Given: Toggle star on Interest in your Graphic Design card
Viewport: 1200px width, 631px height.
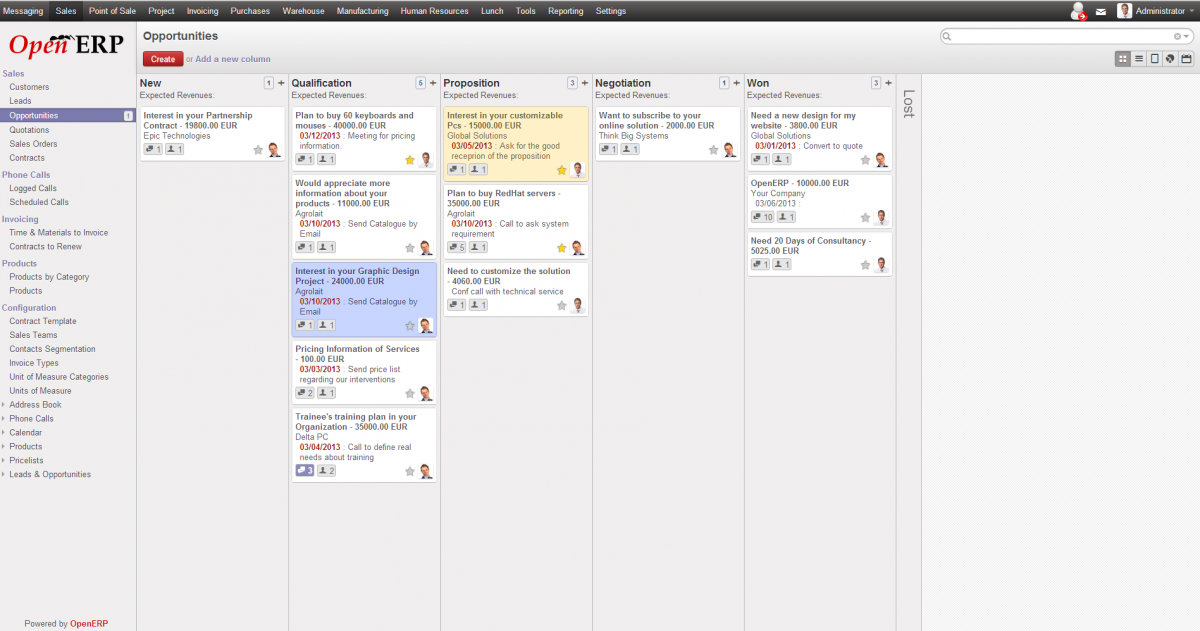Looking at the screenshot, I should (410, 326).
